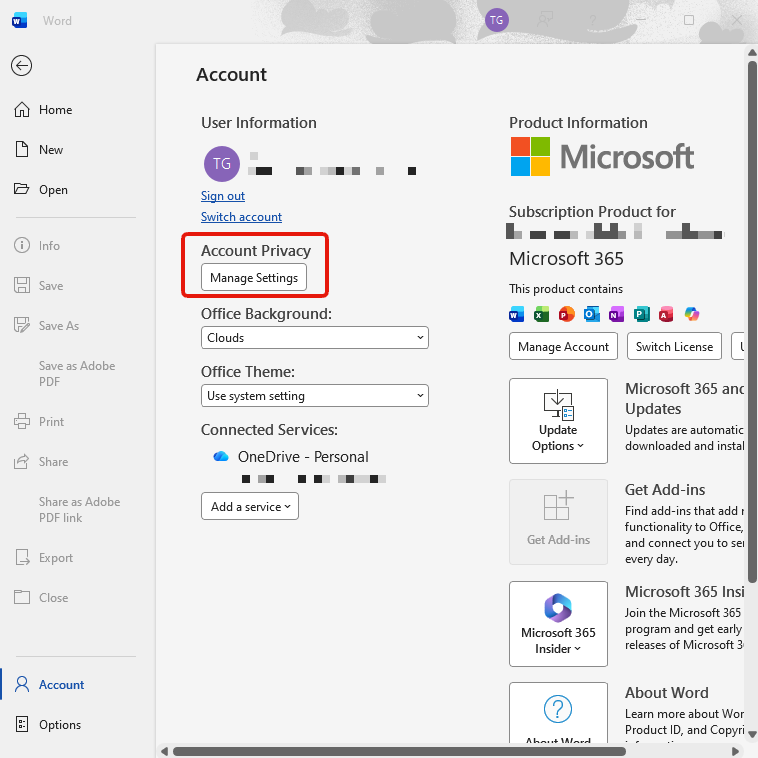The height and width of the screenshot is (758, 758).
Task: Open Word Options
Action: [x=47, y=725]
